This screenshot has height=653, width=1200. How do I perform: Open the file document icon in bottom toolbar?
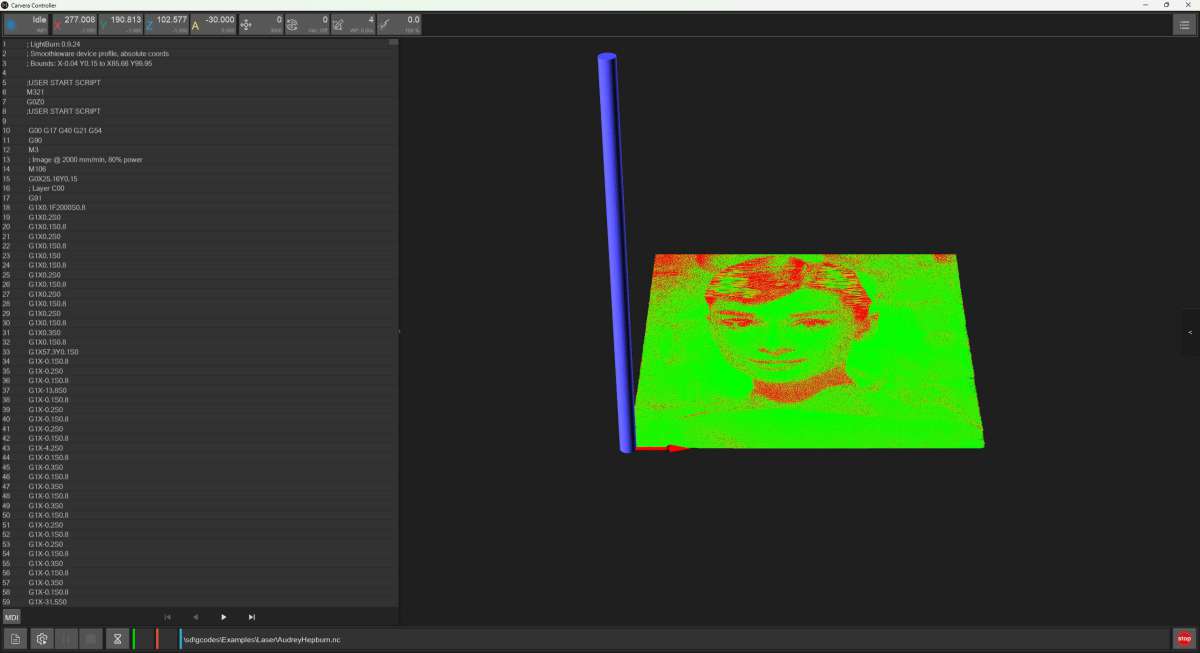(15, 638)
